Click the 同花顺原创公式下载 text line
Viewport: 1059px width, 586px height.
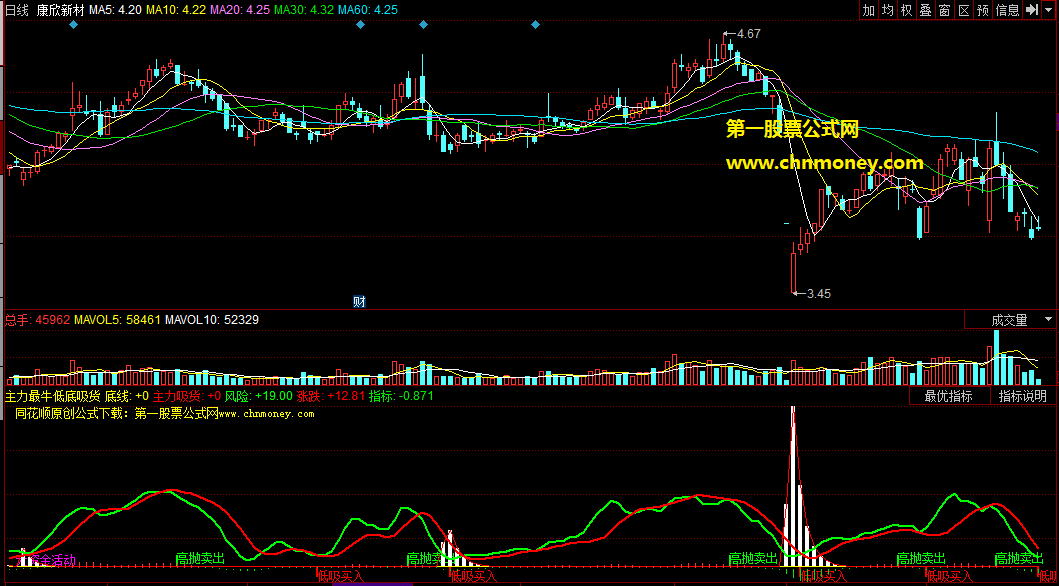click(165, 414)
